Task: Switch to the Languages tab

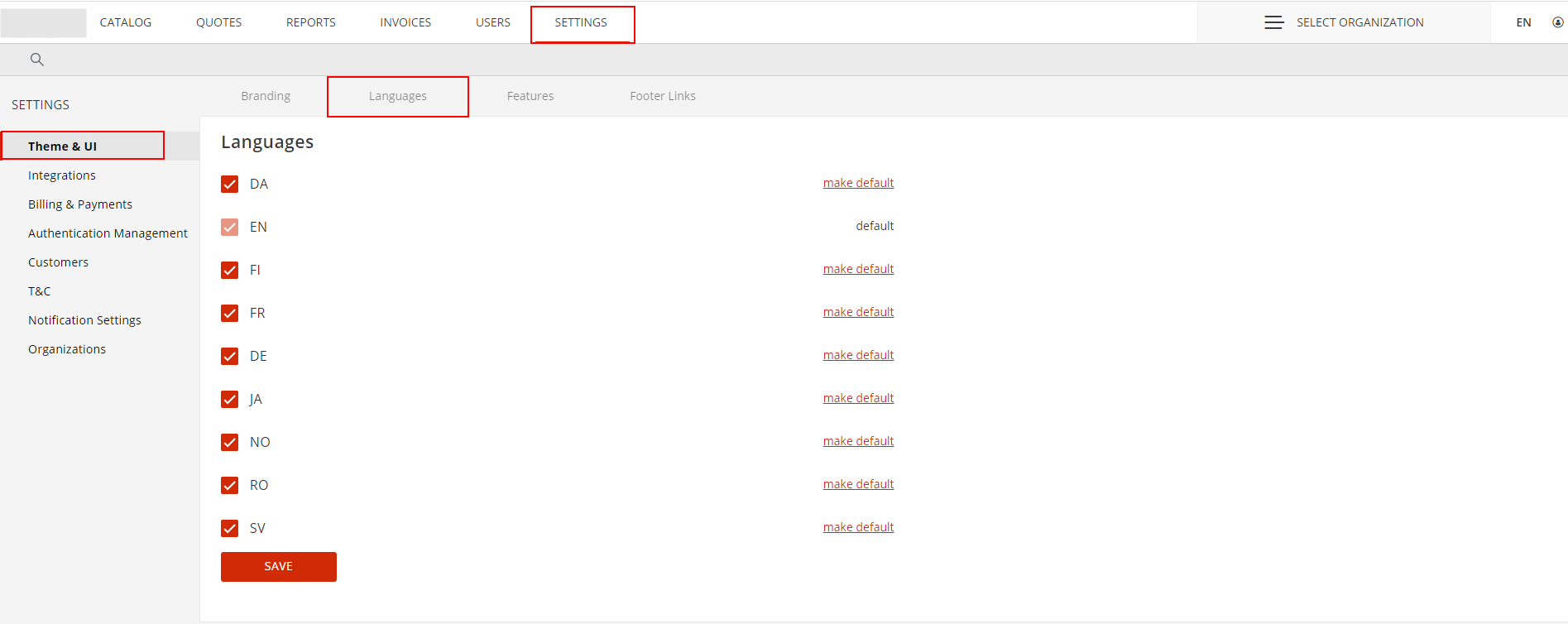Action: [x=398, y=96]
